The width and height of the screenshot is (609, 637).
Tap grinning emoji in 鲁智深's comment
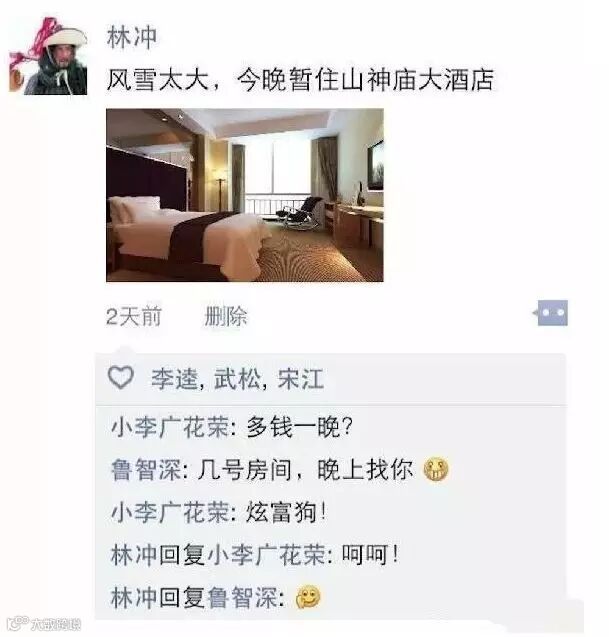click(x=436, y=469)
